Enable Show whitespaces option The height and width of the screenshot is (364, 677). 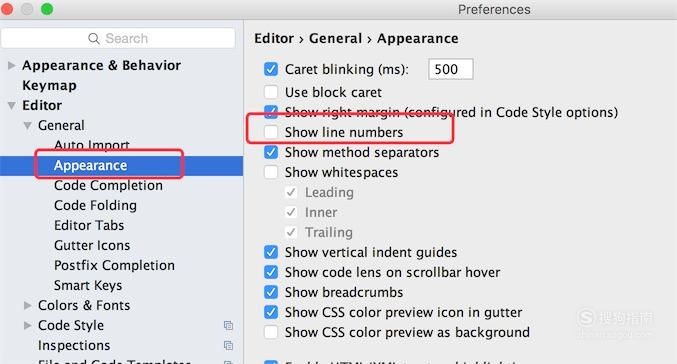tap(271, 172)
